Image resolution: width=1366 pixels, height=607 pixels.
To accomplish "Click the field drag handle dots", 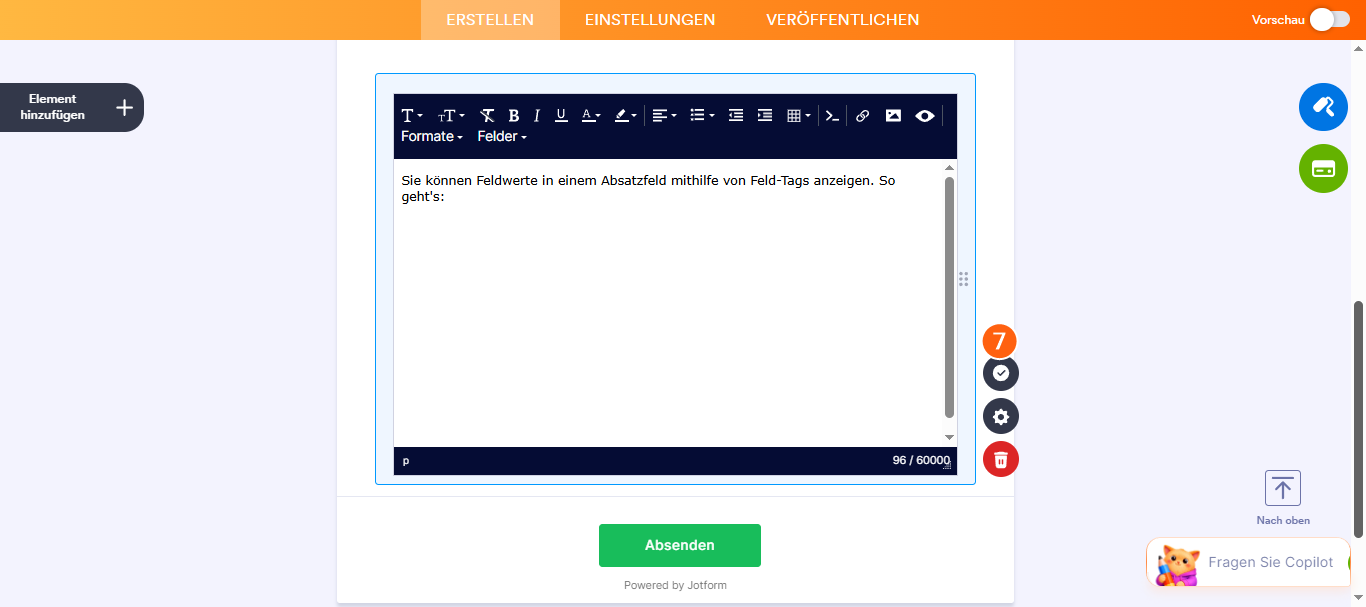I will [x=964, y=279].
